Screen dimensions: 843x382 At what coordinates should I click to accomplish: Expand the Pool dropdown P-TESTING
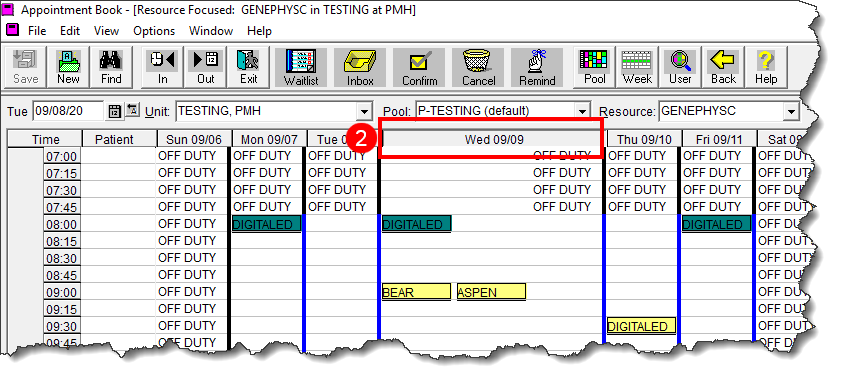tap(582, 112)
